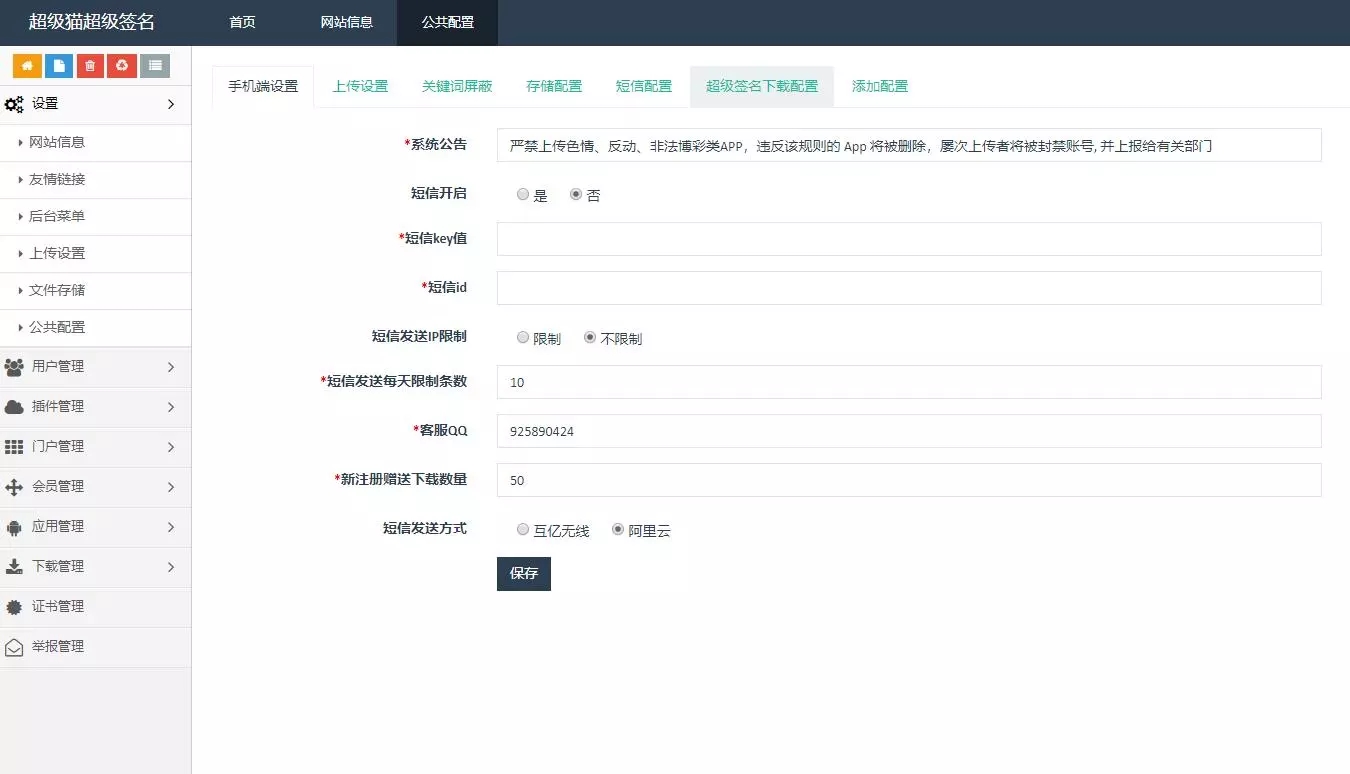
Task: Switch to the 存储配置 tab
Action: point(554,86)
